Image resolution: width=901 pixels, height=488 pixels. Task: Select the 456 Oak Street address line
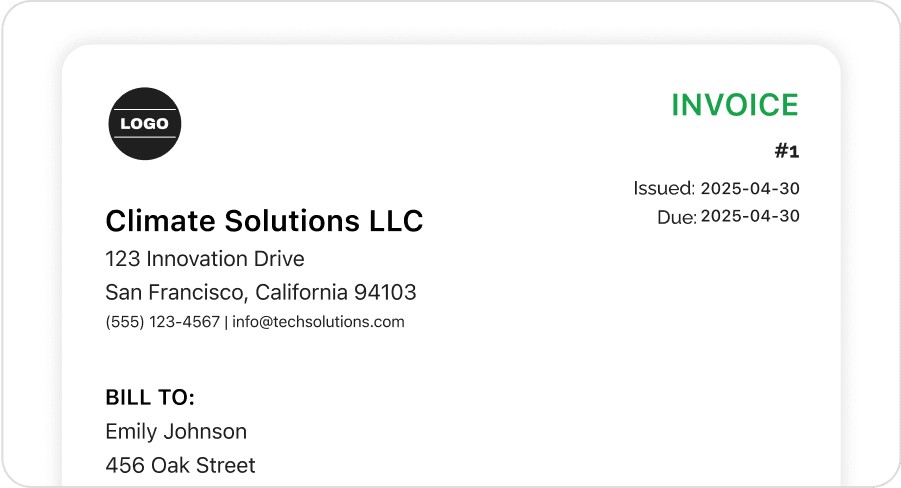[180, 466]
